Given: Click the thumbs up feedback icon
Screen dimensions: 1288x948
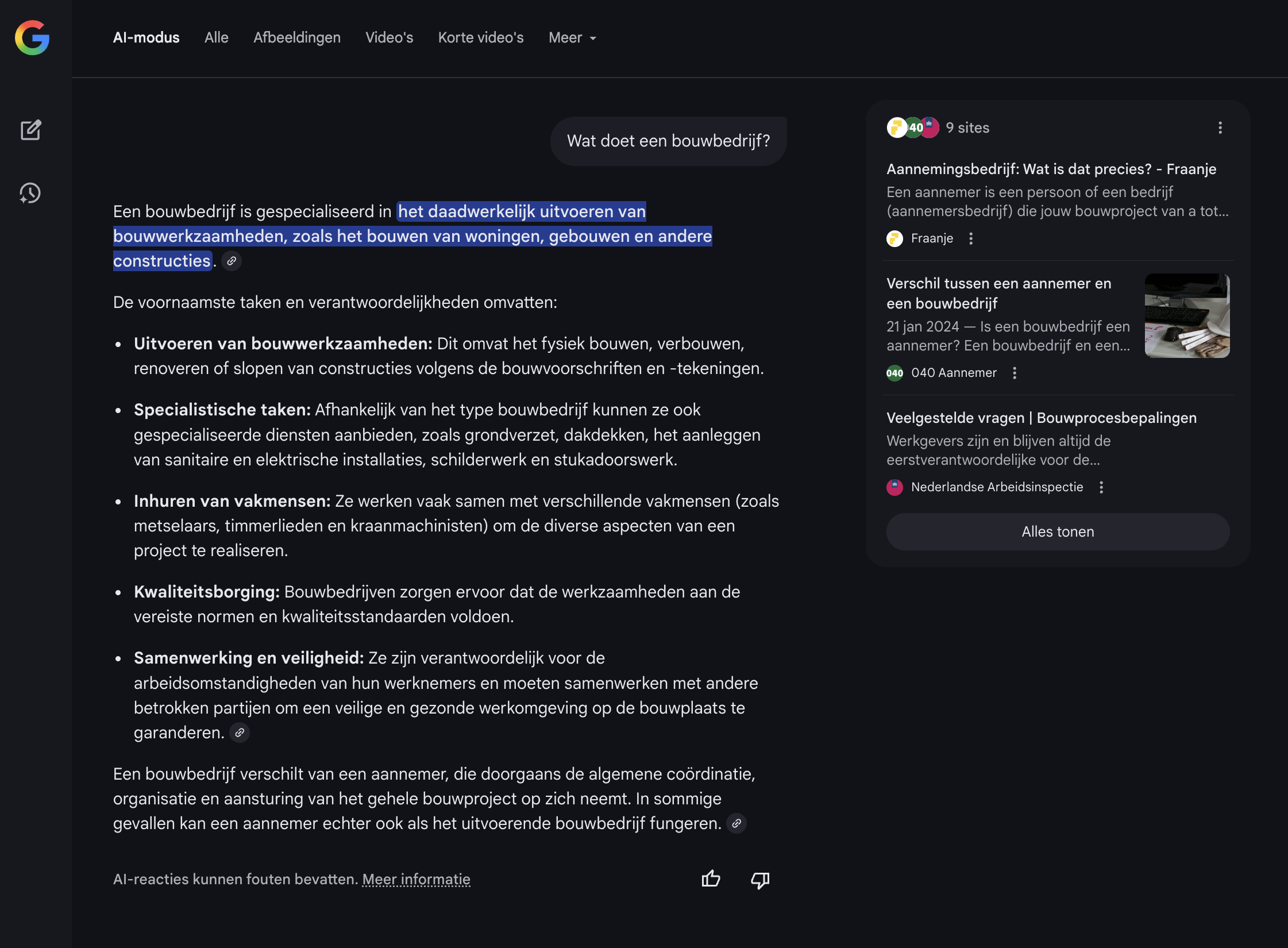Looking at the screenshot, I should (x=711, y=879).
